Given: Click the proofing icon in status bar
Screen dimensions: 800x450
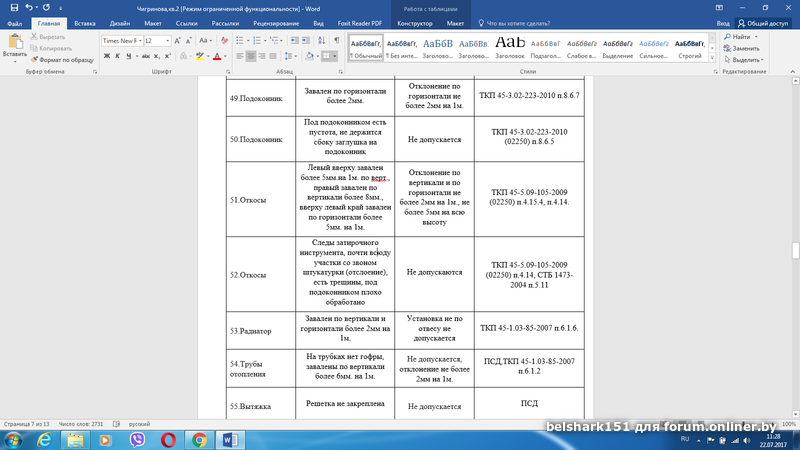Looking at the screenshot, I should 116,424.
